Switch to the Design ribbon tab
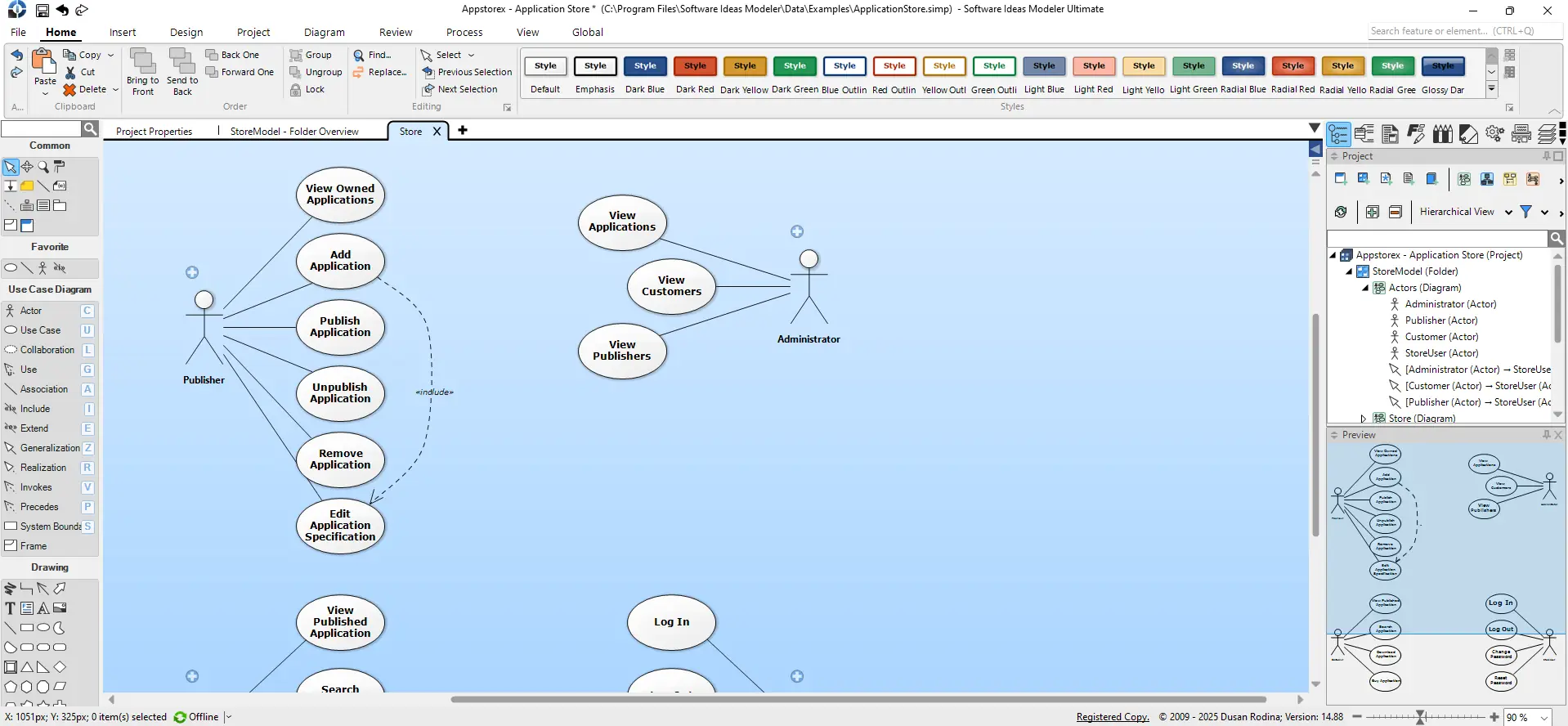The image size is (1568, 726). (186, 32)
